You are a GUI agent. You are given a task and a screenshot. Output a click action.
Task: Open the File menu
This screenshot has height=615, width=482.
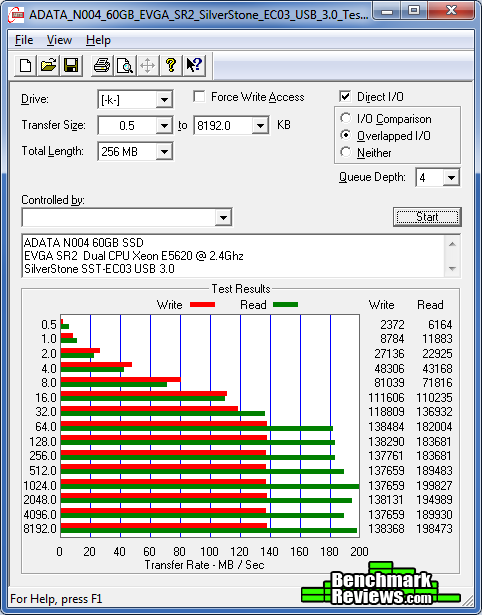pos(24,40)
